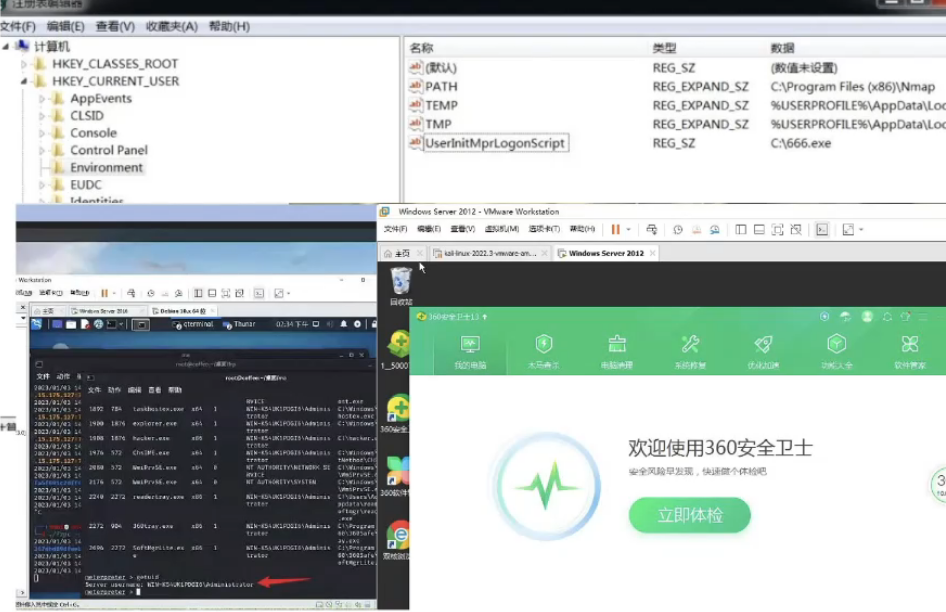Screen dimensions: 946x612
Task: Expand the Console key arrow
Action: pos(42,133)
